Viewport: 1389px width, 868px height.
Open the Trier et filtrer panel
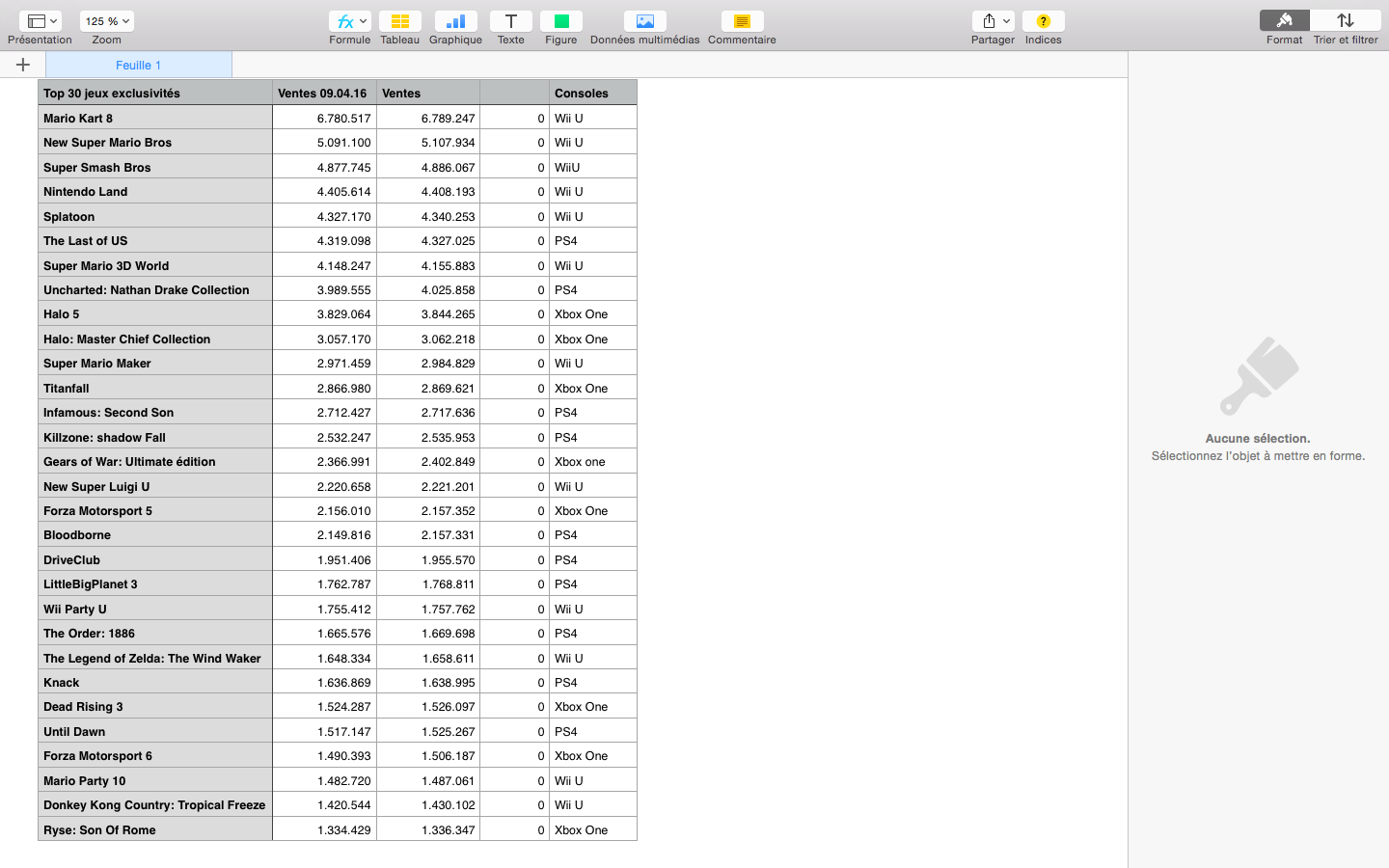1346,20
